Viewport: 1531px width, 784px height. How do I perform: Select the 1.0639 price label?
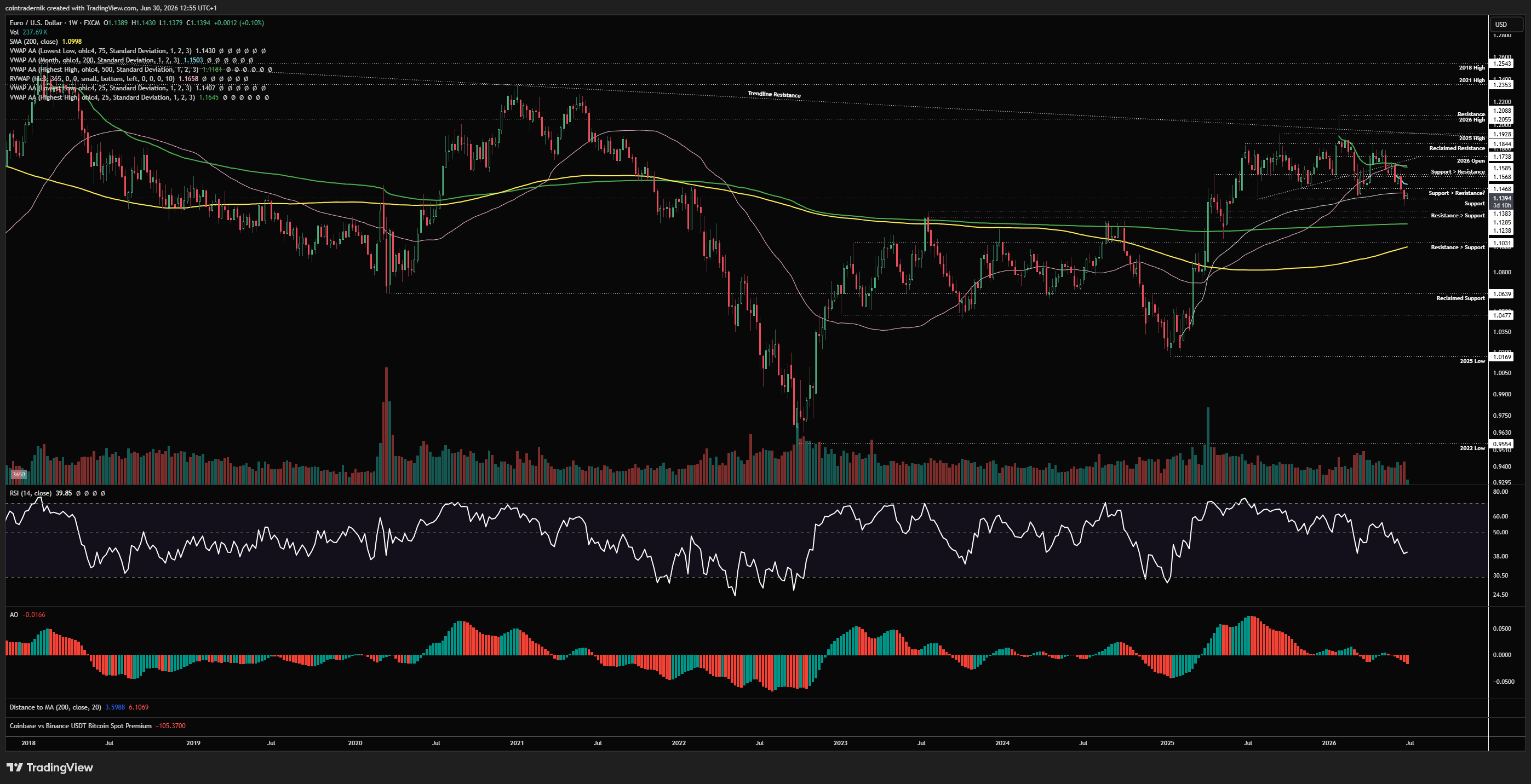pyautogui.click(x=1502, y=294)
